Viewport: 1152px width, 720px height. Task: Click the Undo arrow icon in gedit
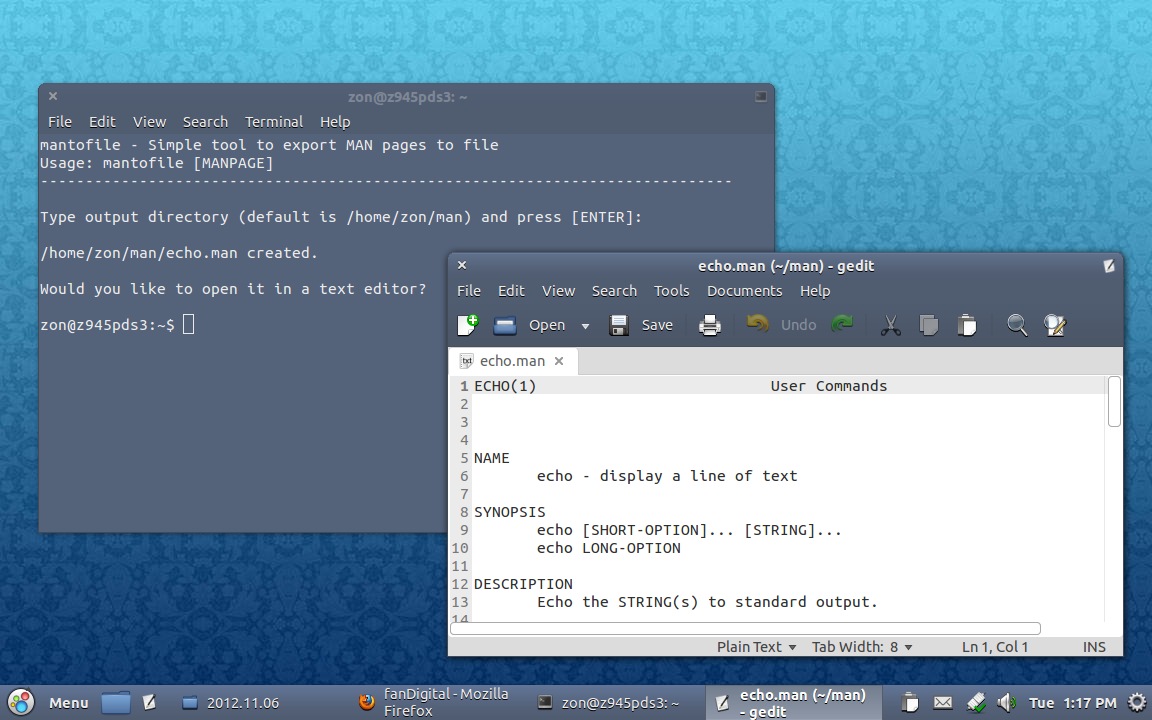pyautogui.click(x=757, y=324)
